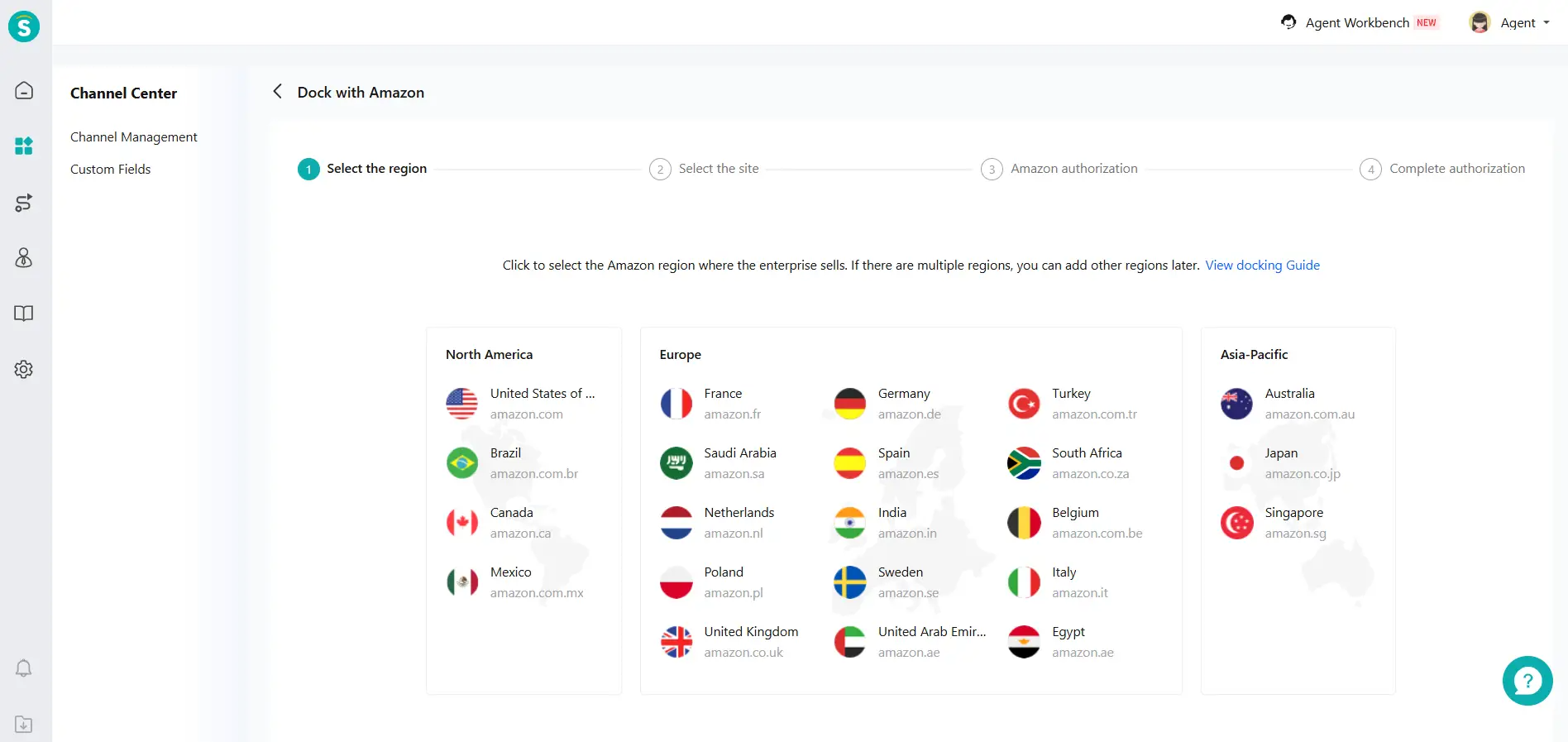The width and height of the screenshot is (1568, 742).
Task: Open the help question bubble
Action: pyautogui.click(x=1527, y=681)
